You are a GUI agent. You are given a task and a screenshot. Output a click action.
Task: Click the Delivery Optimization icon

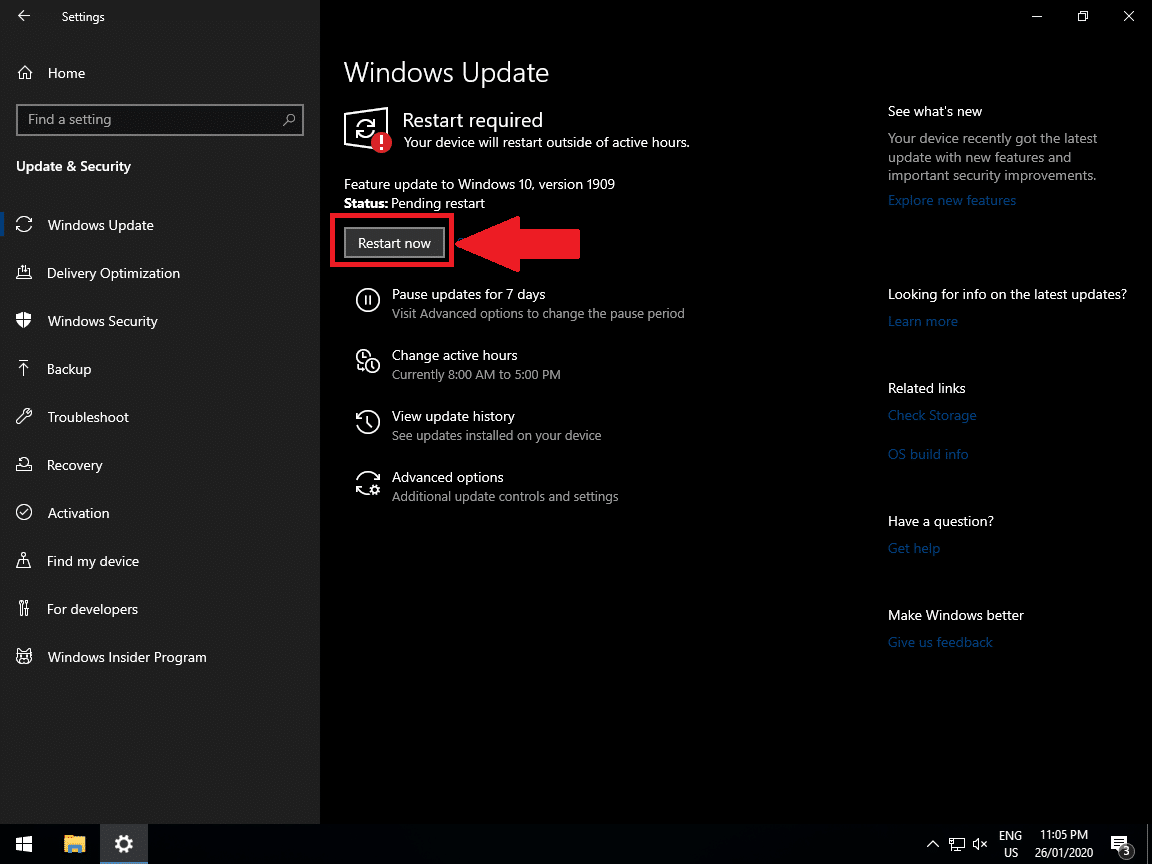24,273
